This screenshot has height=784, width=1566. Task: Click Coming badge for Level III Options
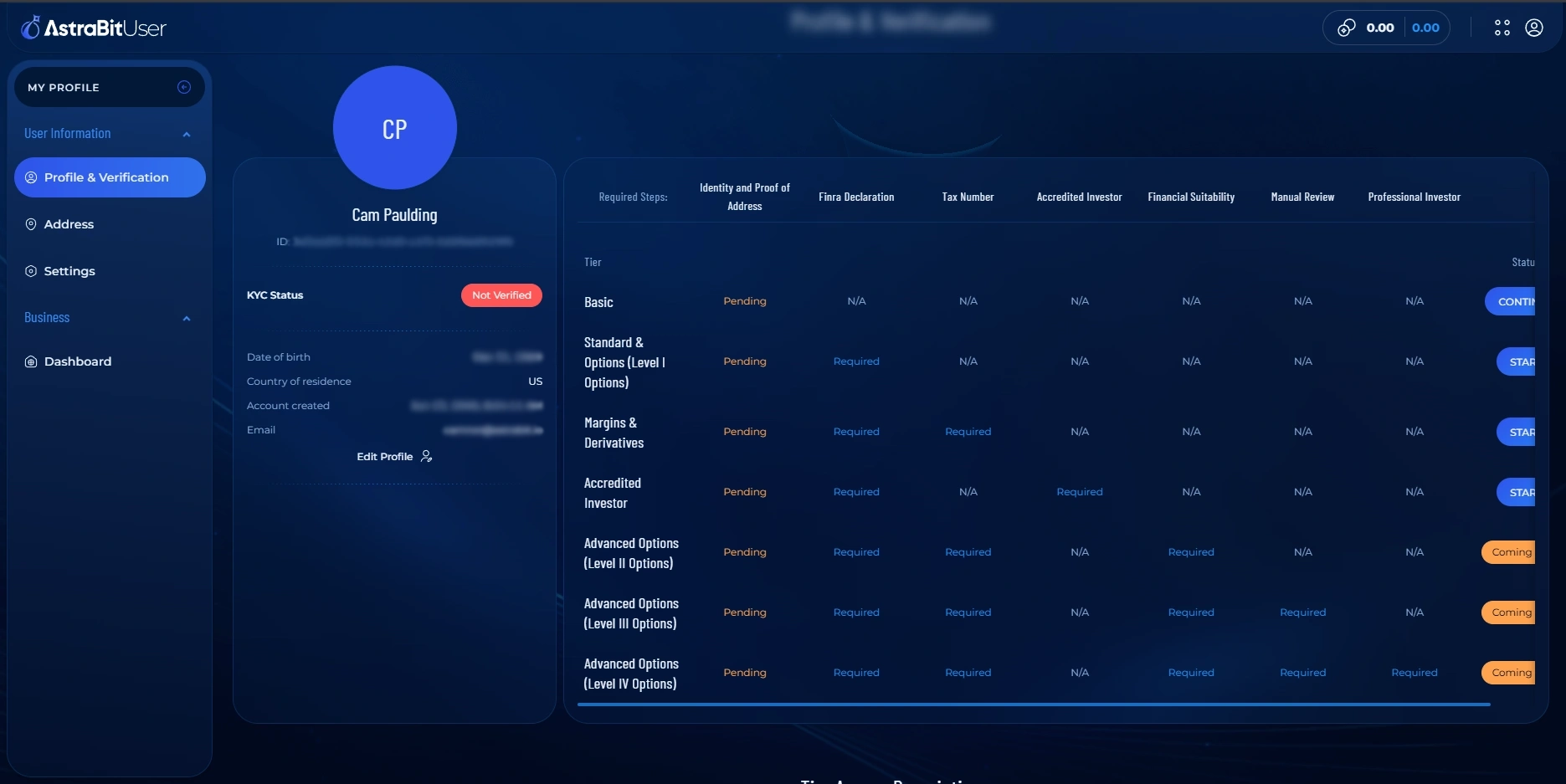pos(1508,612)
